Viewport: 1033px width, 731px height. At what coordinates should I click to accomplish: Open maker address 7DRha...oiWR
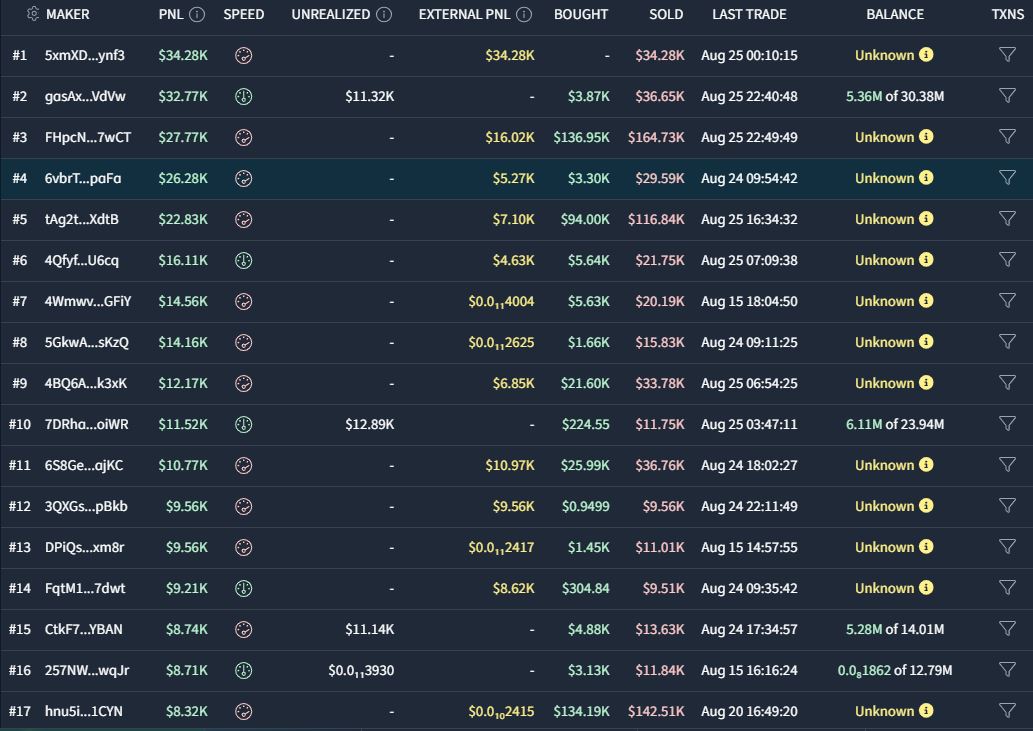(x=86, y=424)
